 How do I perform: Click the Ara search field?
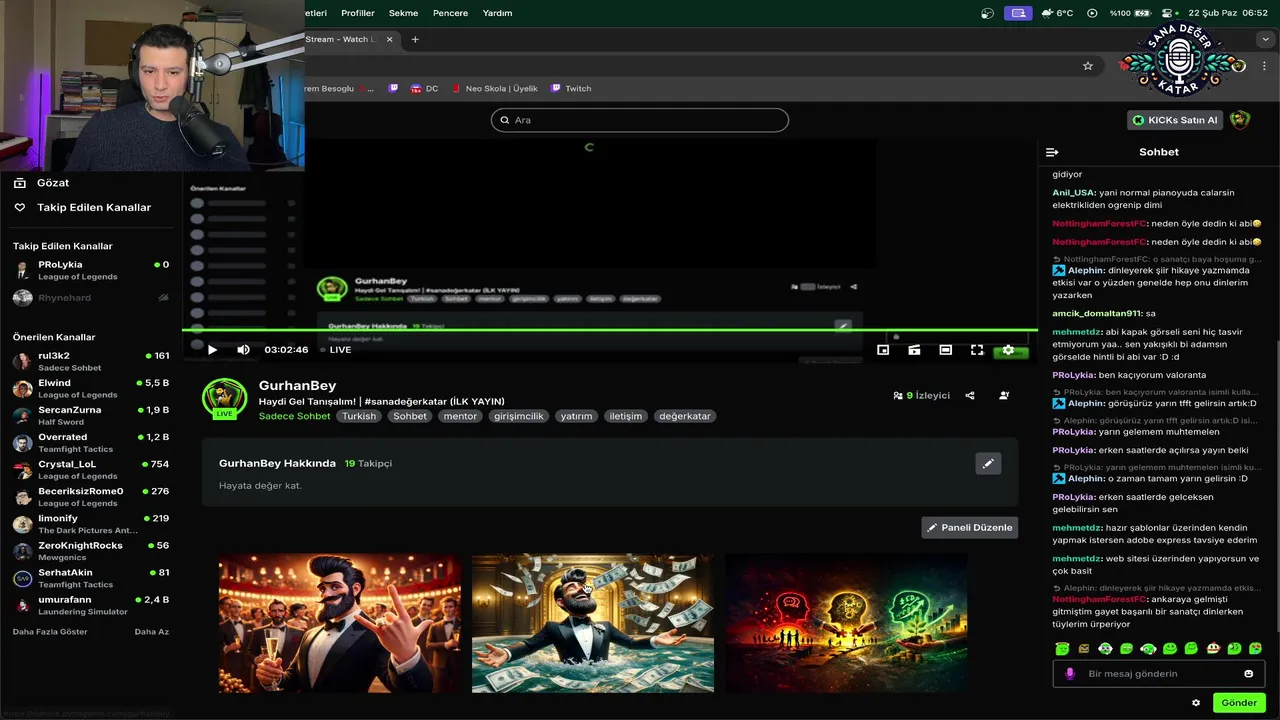point(640,120)
